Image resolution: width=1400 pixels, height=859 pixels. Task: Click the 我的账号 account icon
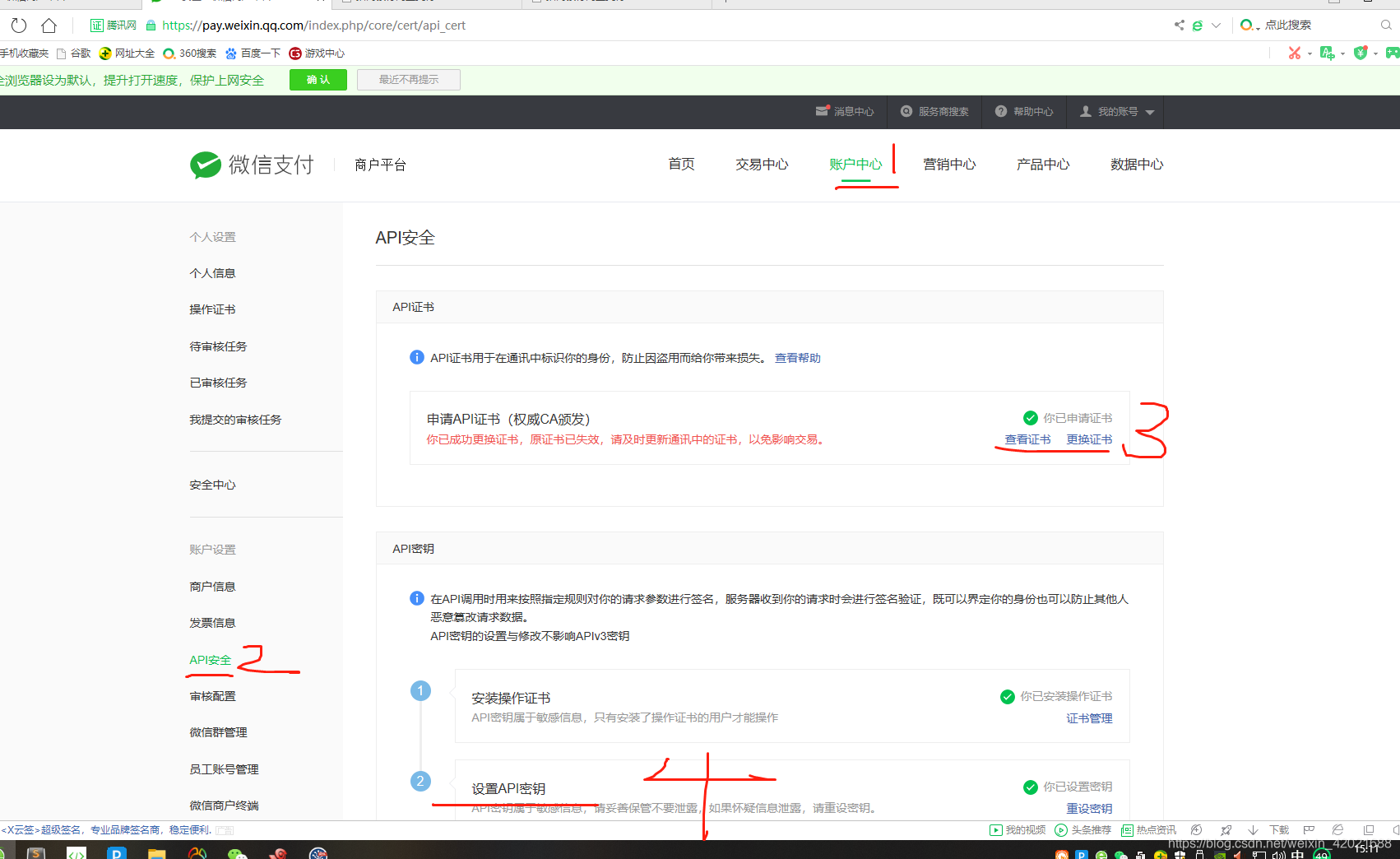point(1086,111)
